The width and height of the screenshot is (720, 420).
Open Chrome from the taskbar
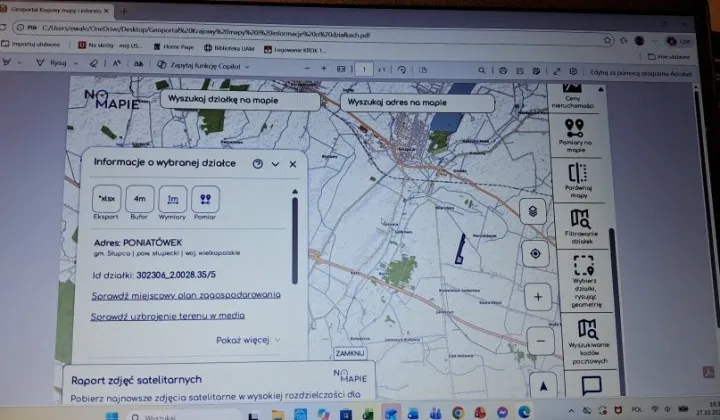(x=457, y=413)
